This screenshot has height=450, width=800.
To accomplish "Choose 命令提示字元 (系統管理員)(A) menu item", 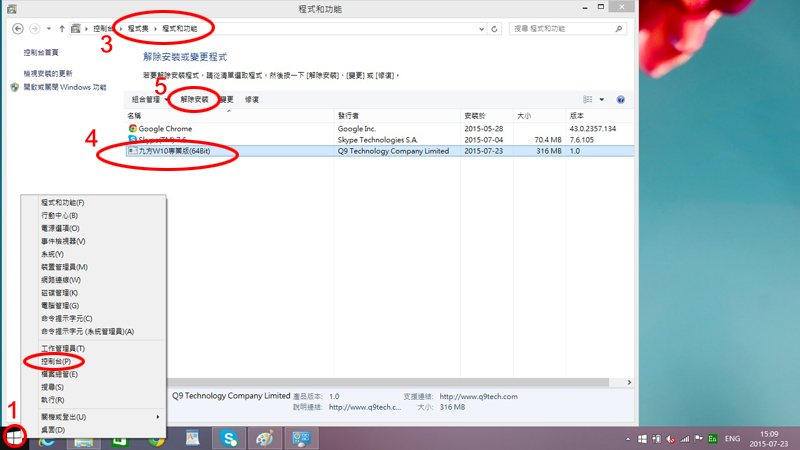I will (87, 332).
